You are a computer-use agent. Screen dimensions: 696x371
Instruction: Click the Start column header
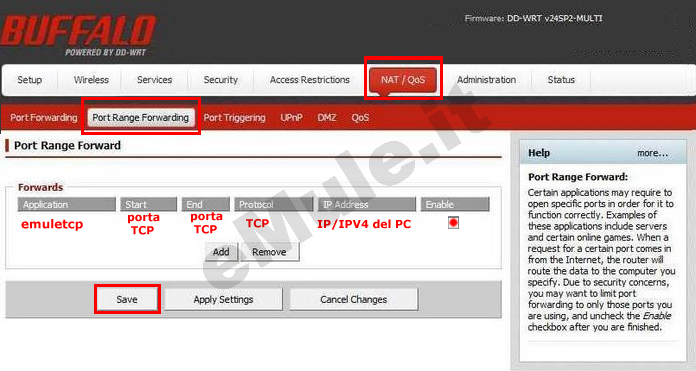coord(148,205)
